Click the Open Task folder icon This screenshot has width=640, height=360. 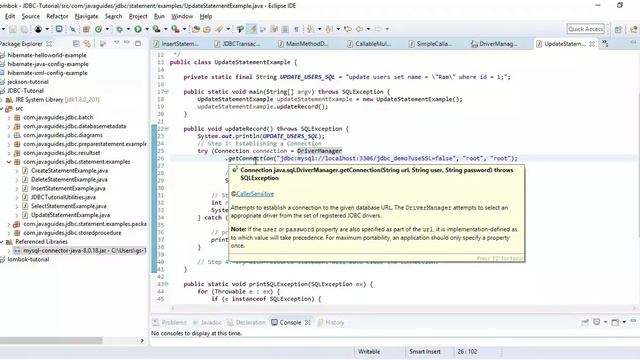[x=207, y=29]
